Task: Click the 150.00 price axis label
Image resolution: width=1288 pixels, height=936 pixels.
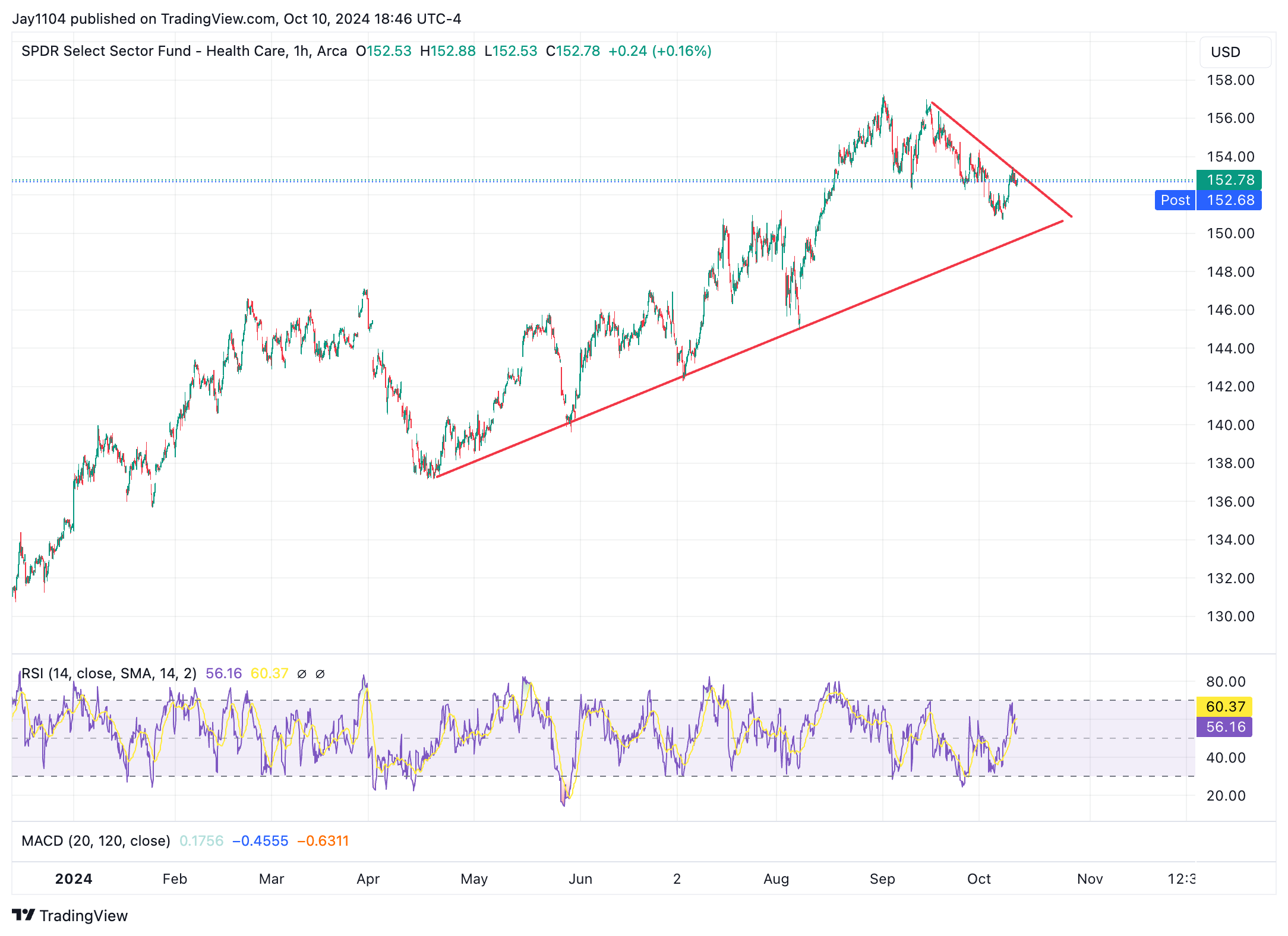Action: pos(1230,233)
